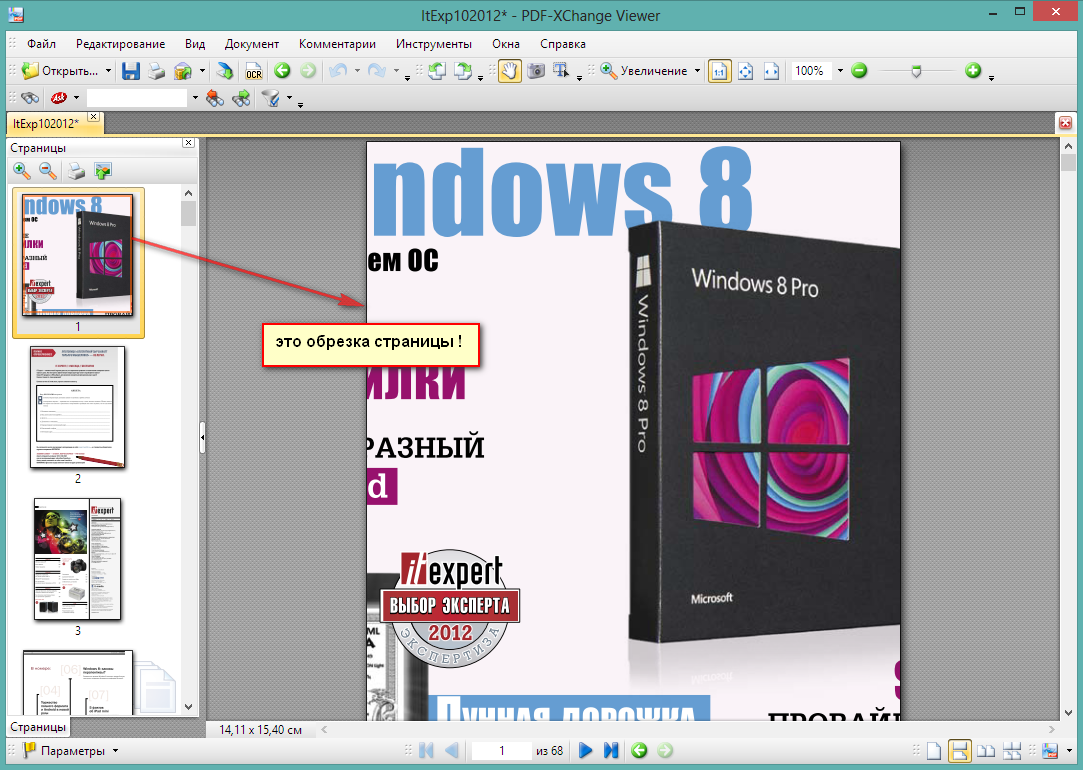Viewport: 1083px width, 770px height.
Task: Click the Страницы tab at panel bottom
Action: 38,726
